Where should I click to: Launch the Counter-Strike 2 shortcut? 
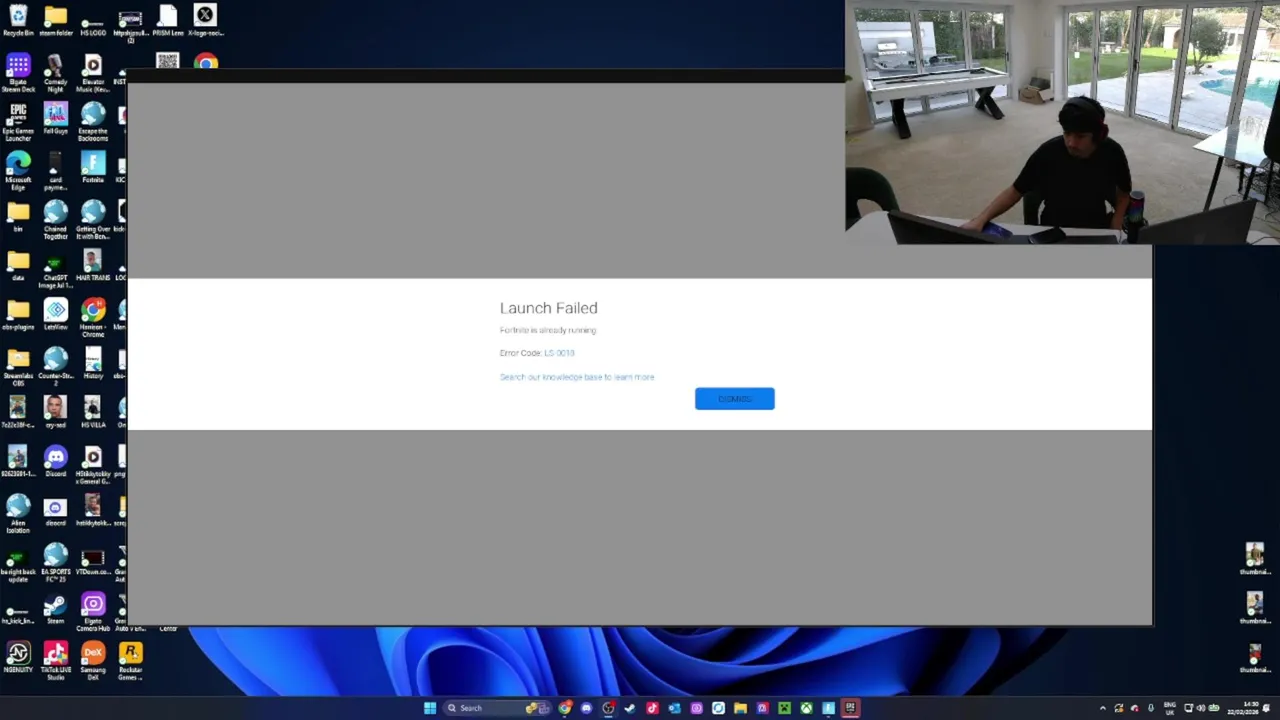(56, 367)
